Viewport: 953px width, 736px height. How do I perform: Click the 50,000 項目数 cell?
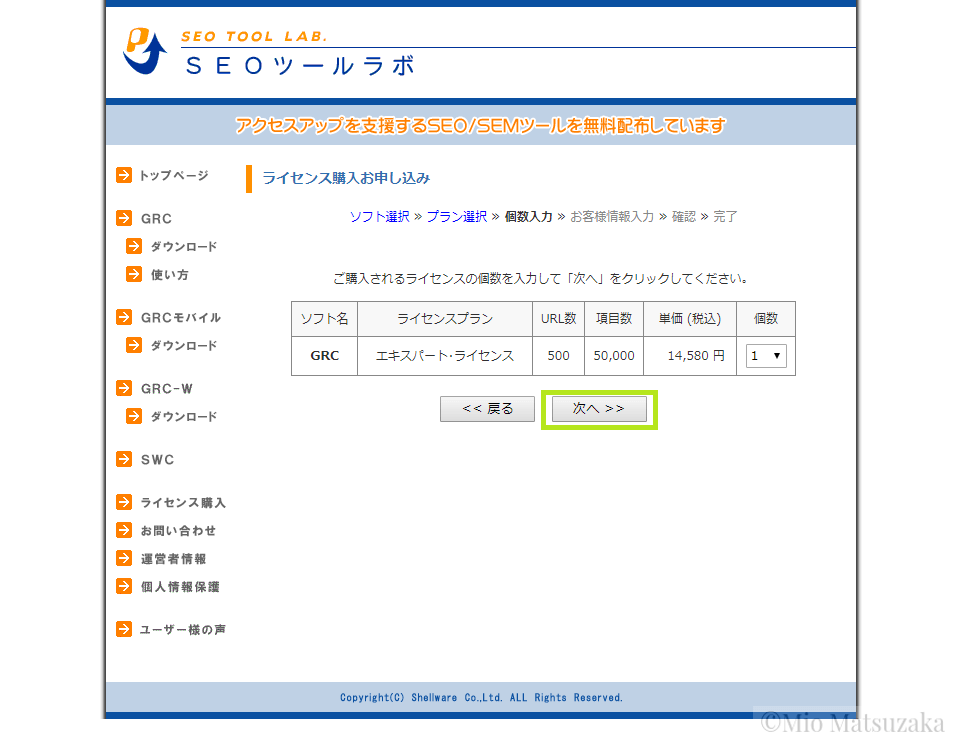click(x=614, y=356)
